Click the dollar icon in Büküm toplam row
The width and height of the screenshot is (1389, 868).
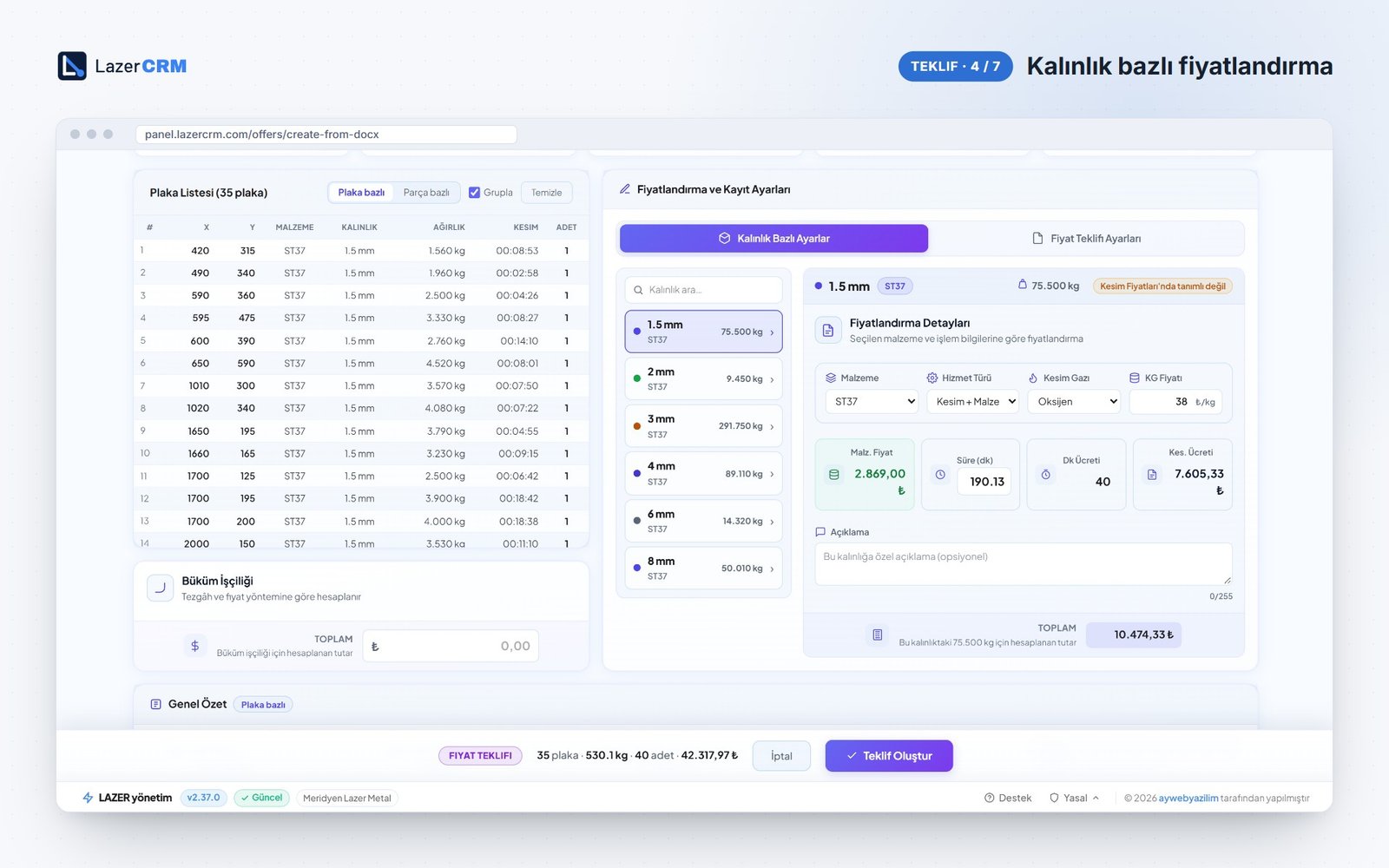point(194,646)
